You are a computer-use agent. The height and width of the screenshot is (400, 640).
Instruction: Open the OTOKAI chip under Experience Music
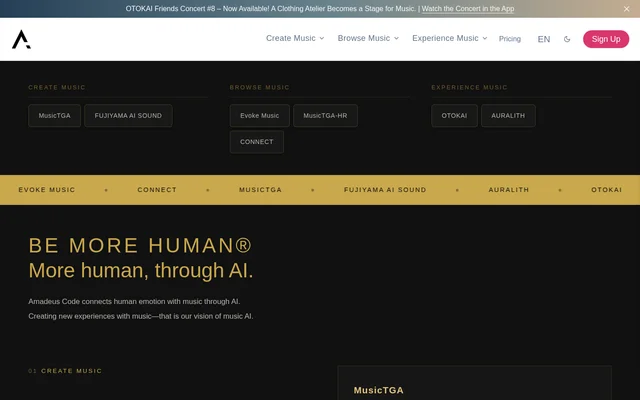tap(454, 116)
